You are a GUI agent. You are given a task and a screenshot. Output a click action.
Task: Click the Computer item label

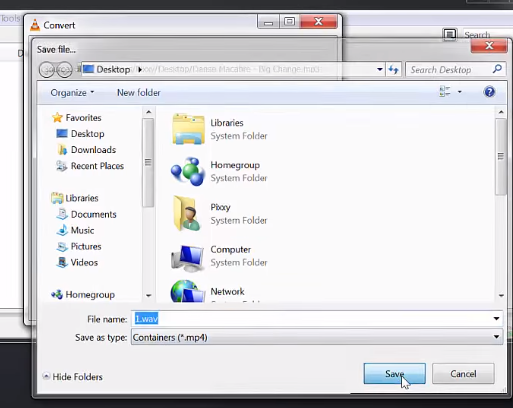231,249
